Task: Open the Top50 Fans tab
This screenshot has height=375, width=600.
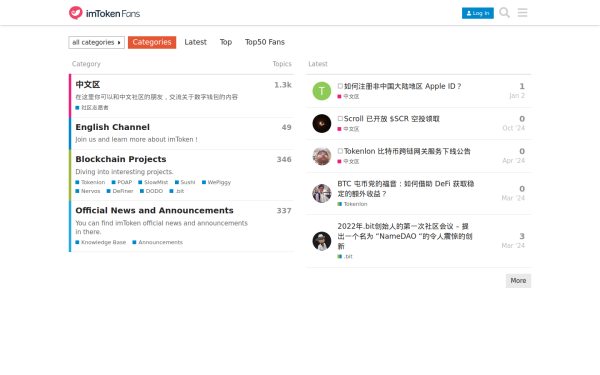Action: pos(264,42)
